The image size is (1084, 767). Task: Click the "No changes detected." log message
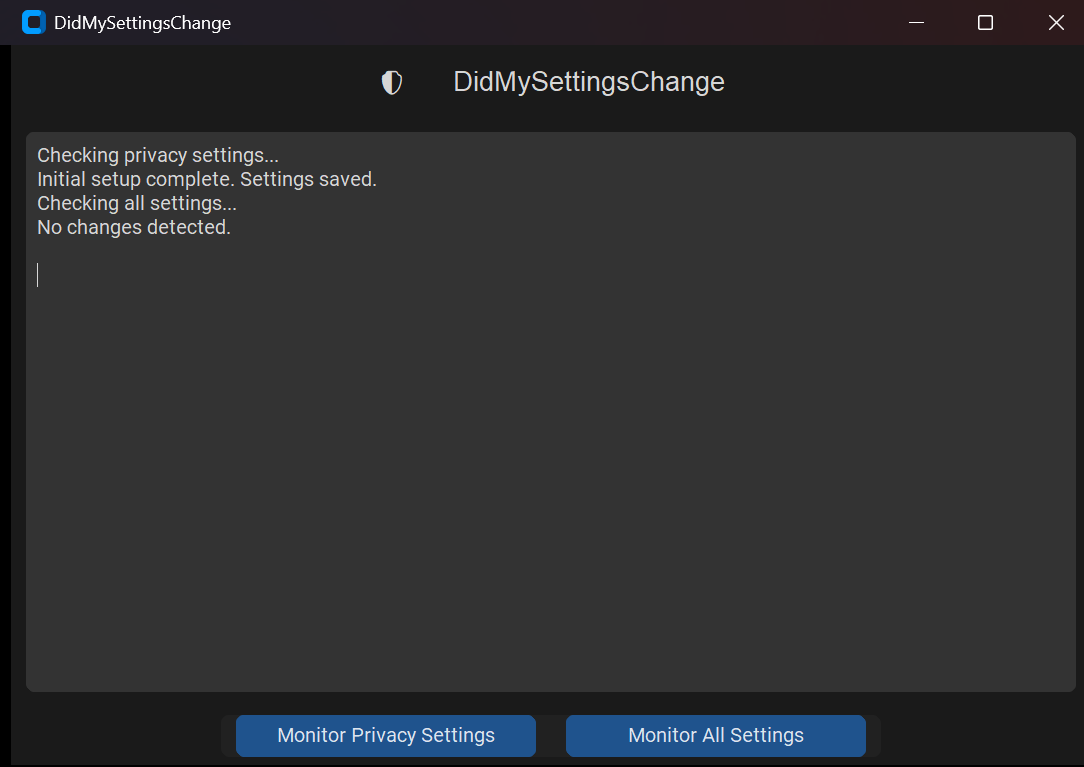[133, 228]
